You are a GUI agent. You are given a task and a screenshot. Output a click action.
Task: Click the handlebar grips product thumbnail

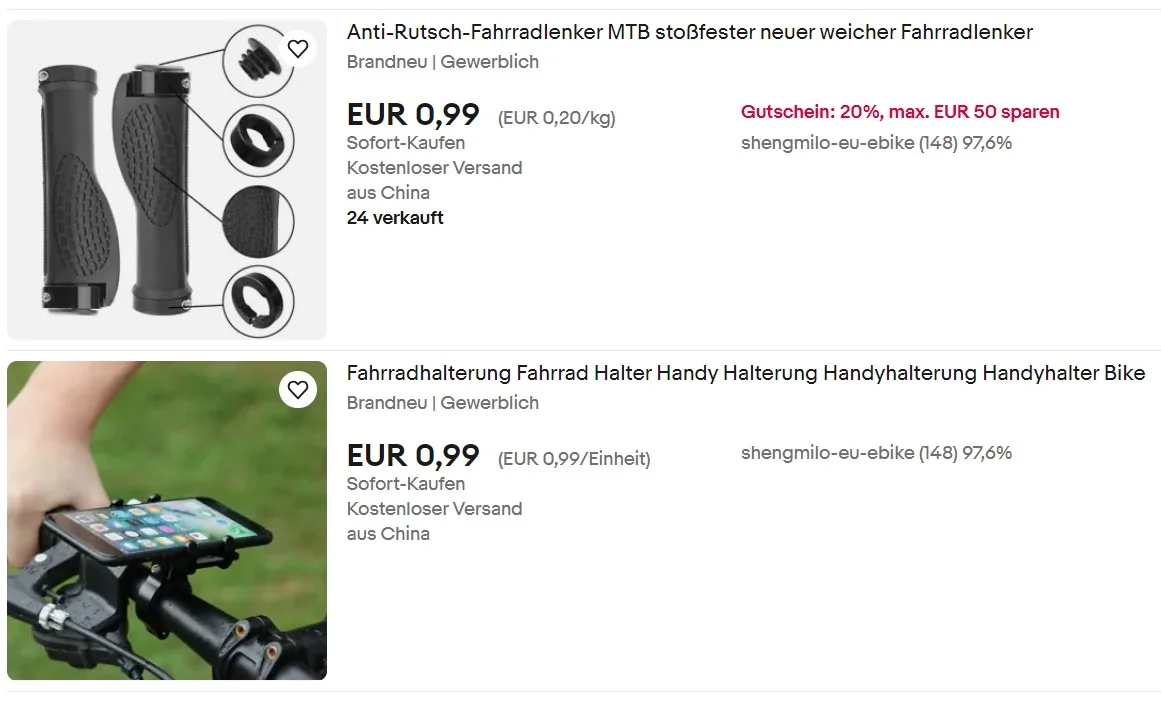pos(167,180)
